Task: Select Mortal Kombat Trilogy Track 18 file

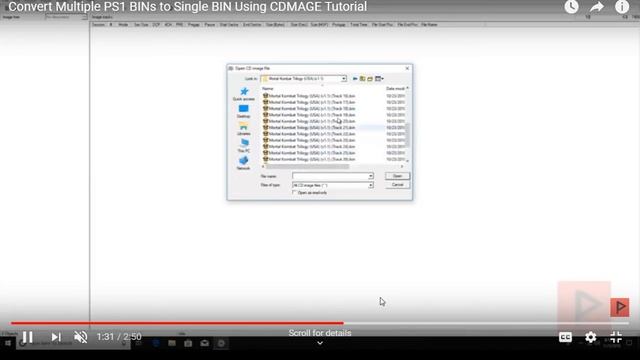Action: click(309, 109)
